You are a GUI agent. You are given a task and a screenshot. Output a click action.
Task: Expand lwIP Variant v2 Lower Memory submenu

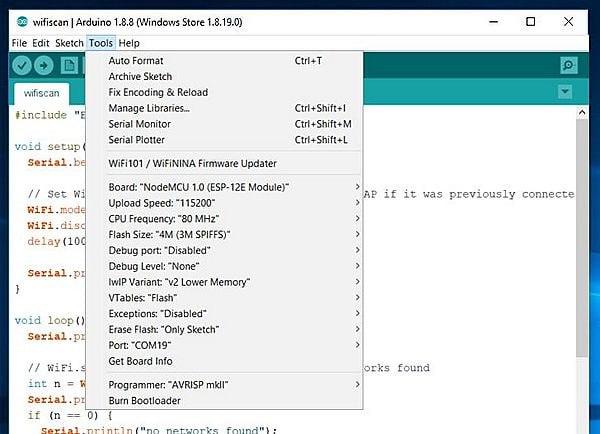click(x=225, y=282)
